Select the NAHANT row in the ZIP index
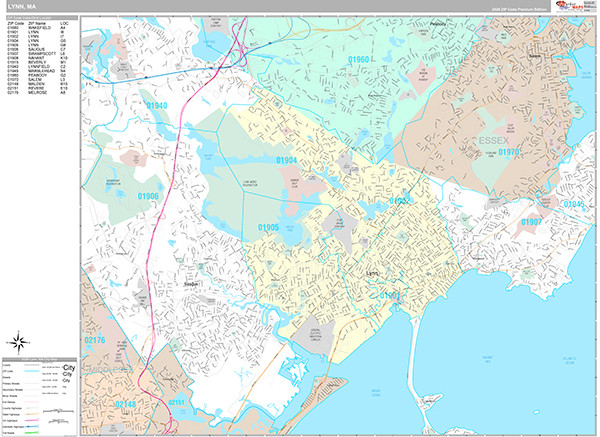The width and height of the screenshot is (600, 437). click(37, 58)
